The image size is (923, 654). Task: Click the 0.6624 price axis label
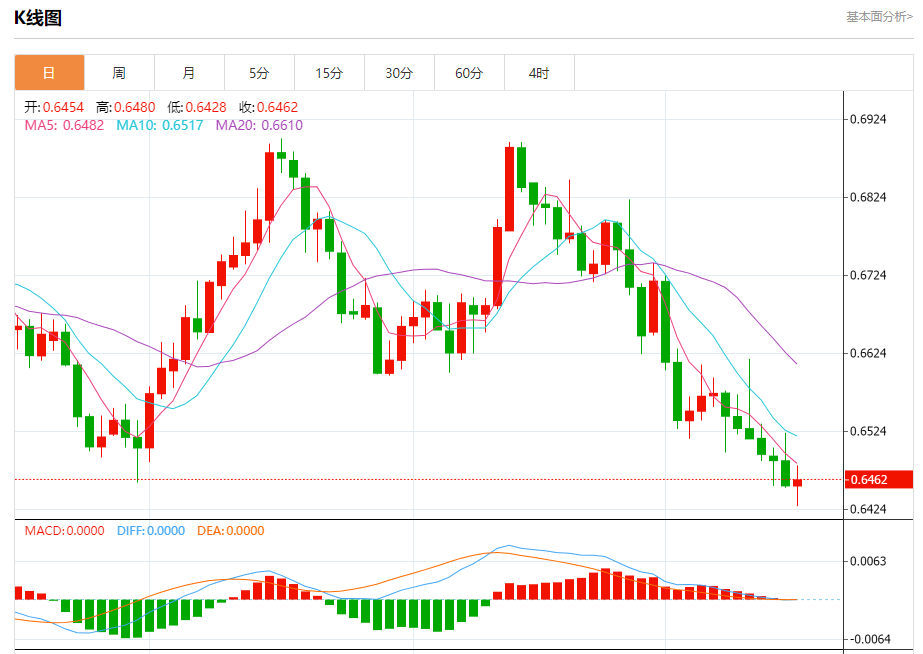tap(868, 353)
